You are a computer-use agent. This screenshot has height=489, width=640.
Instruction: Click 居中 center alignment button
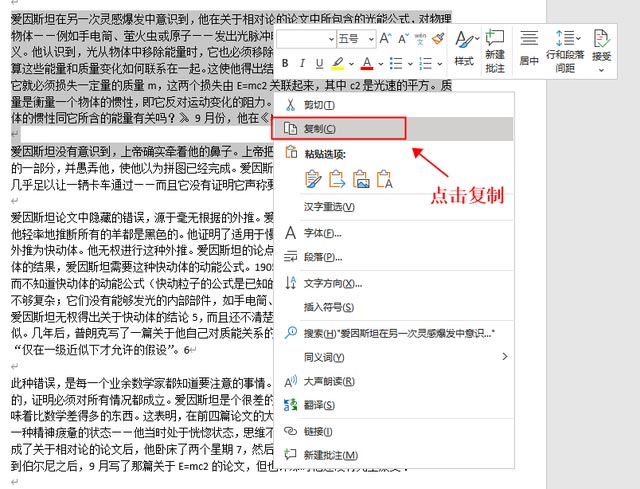(529, 49)
